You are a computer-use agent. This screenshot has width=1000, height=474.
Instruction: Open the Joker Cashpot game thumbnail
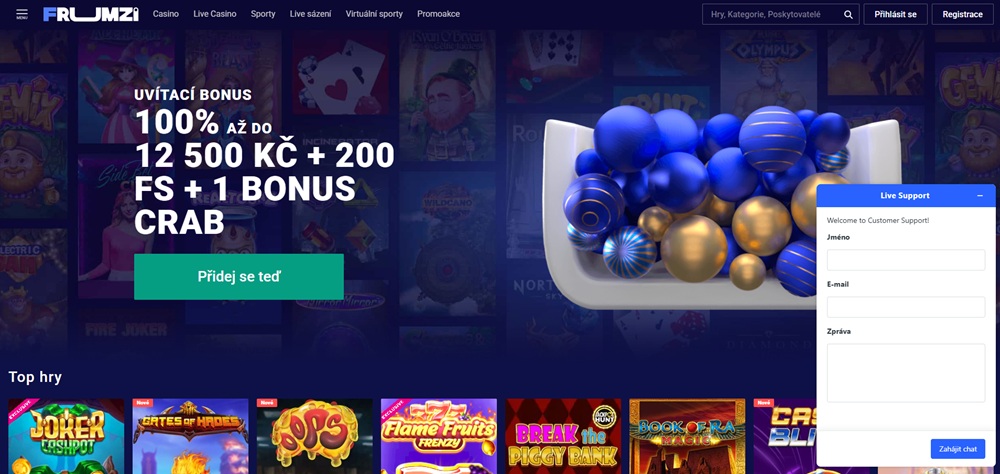tap(66, 436)
